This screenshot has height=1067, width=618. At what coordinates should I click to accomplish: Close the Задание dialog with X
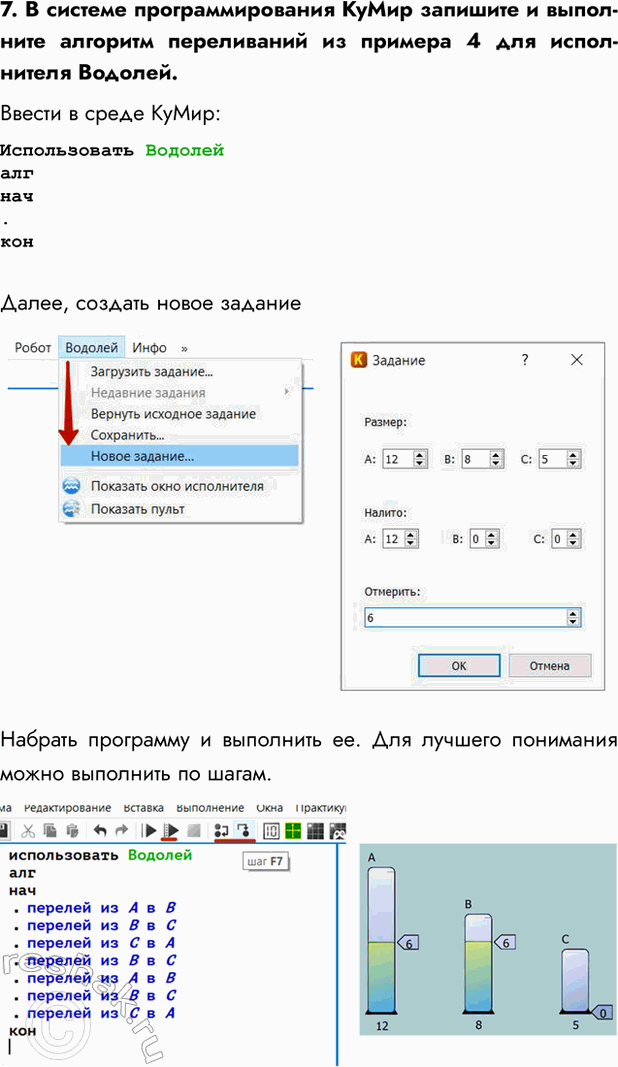(x=576, y=360)
